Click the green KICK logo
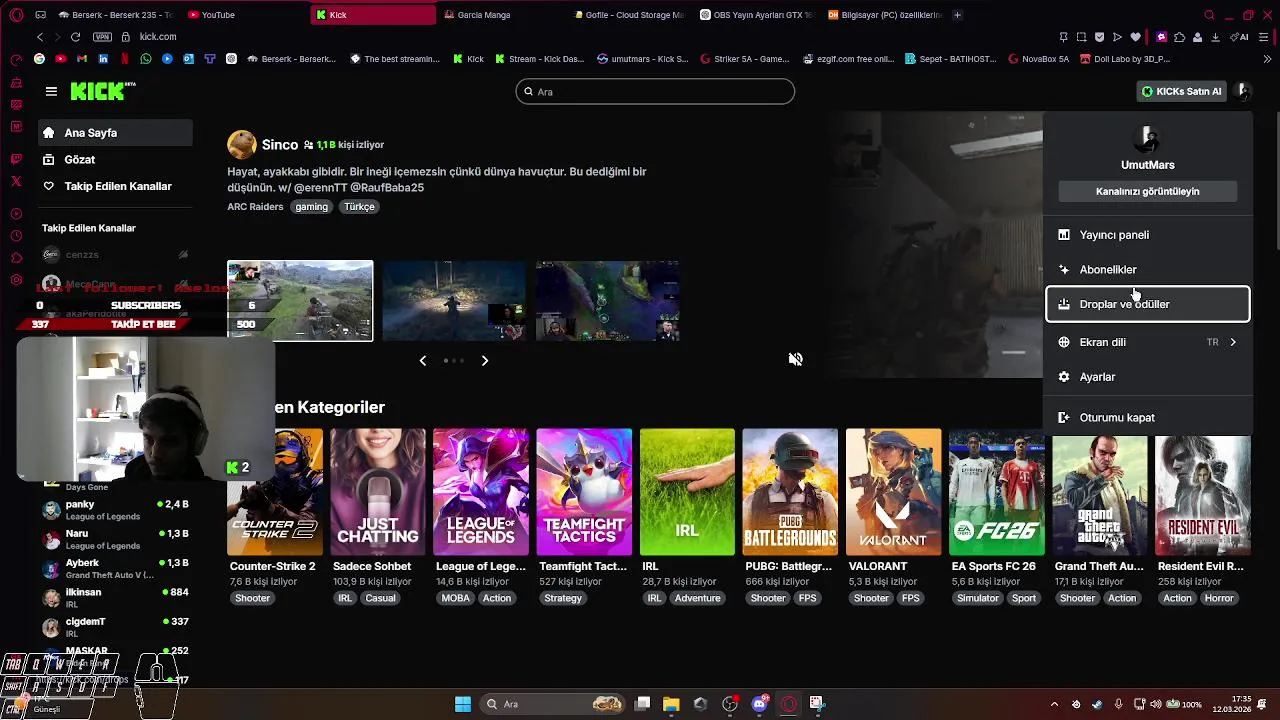 coord(102,91)
